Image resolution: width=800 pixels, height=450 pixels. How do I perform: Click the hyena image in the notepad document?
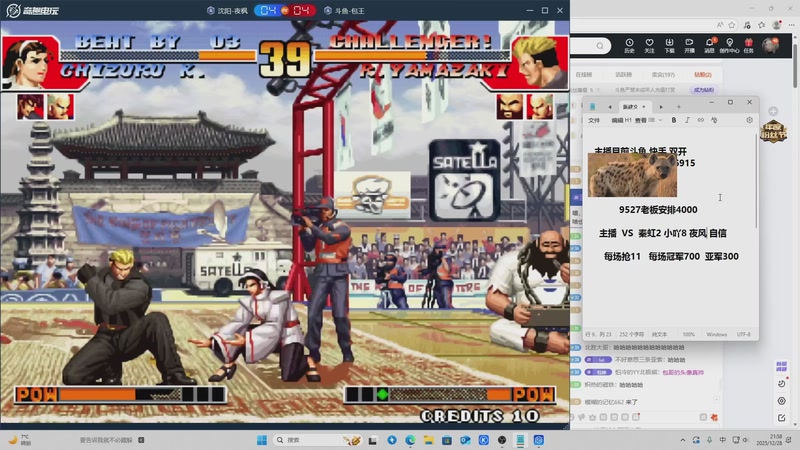(x=632, y=174)
